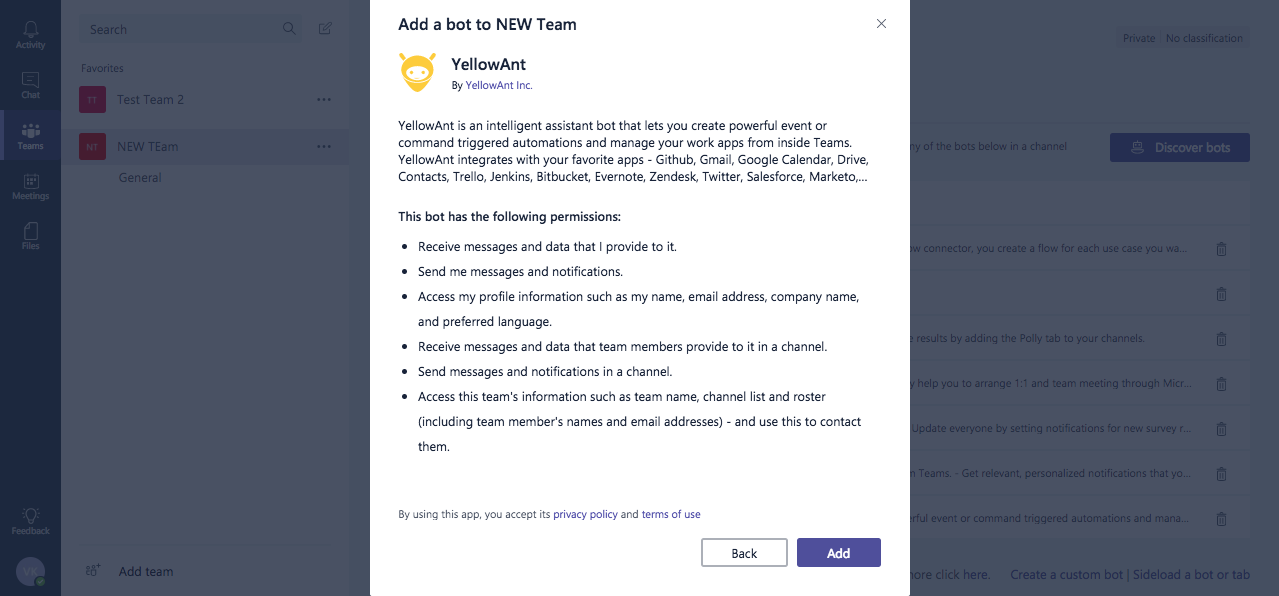Click the search magnifier icon
Image resolution: width=1279 pixels, height=596 pixels.
pyautogui.click(x=289, y=29)
